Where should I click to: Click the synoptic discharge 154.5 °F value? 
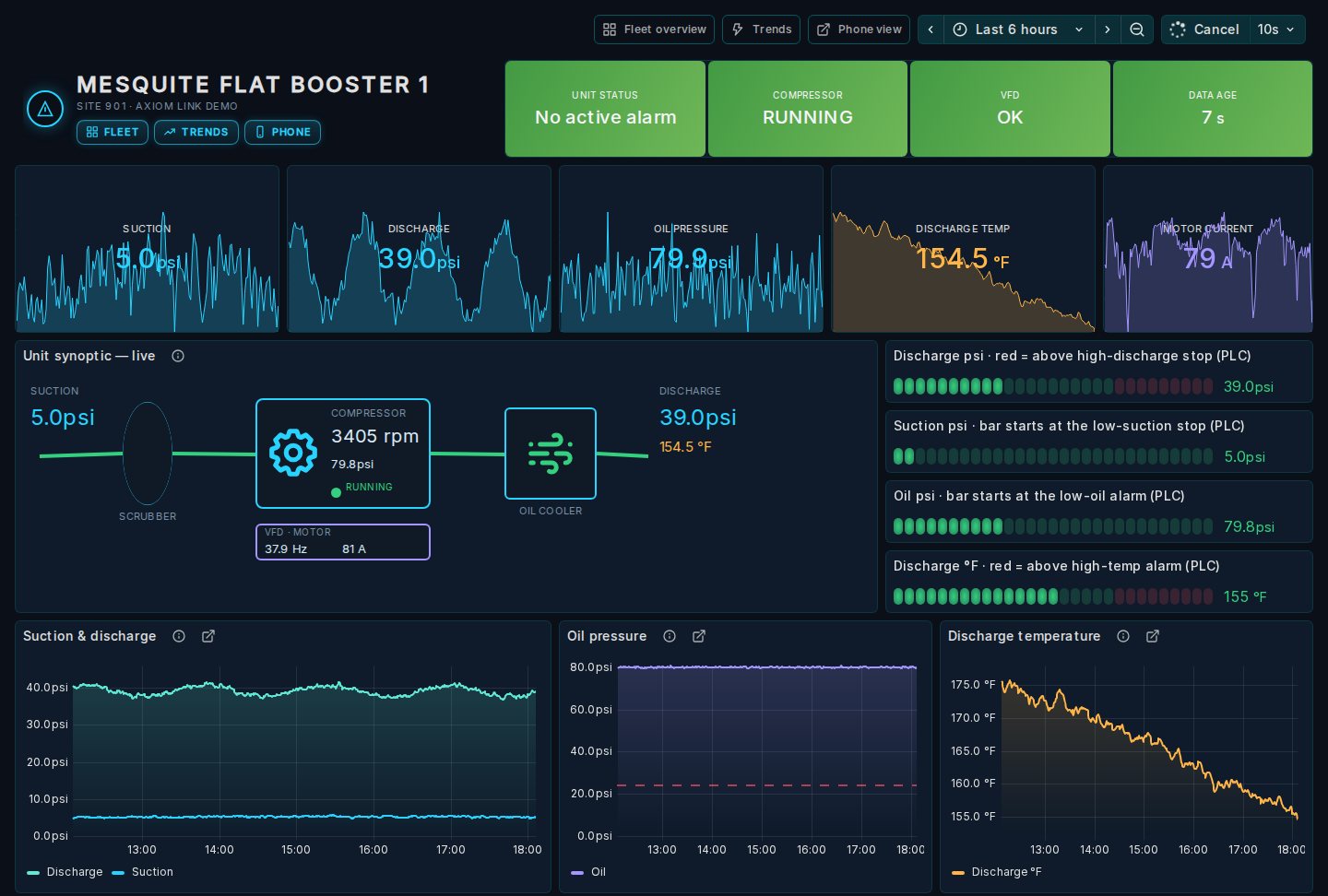pyautogui.click(x=685, y=447)
